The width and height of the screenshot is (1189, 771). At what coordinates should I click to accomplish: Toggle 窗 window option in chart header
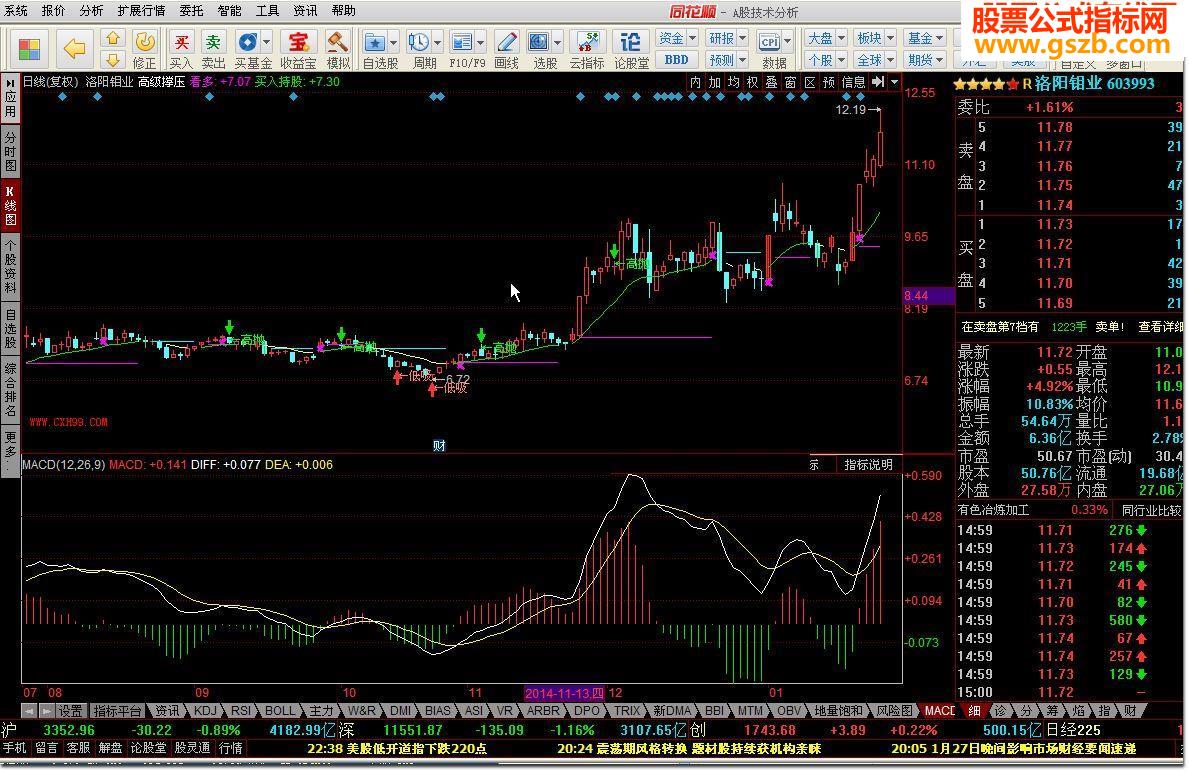click(x=791, y=82)
